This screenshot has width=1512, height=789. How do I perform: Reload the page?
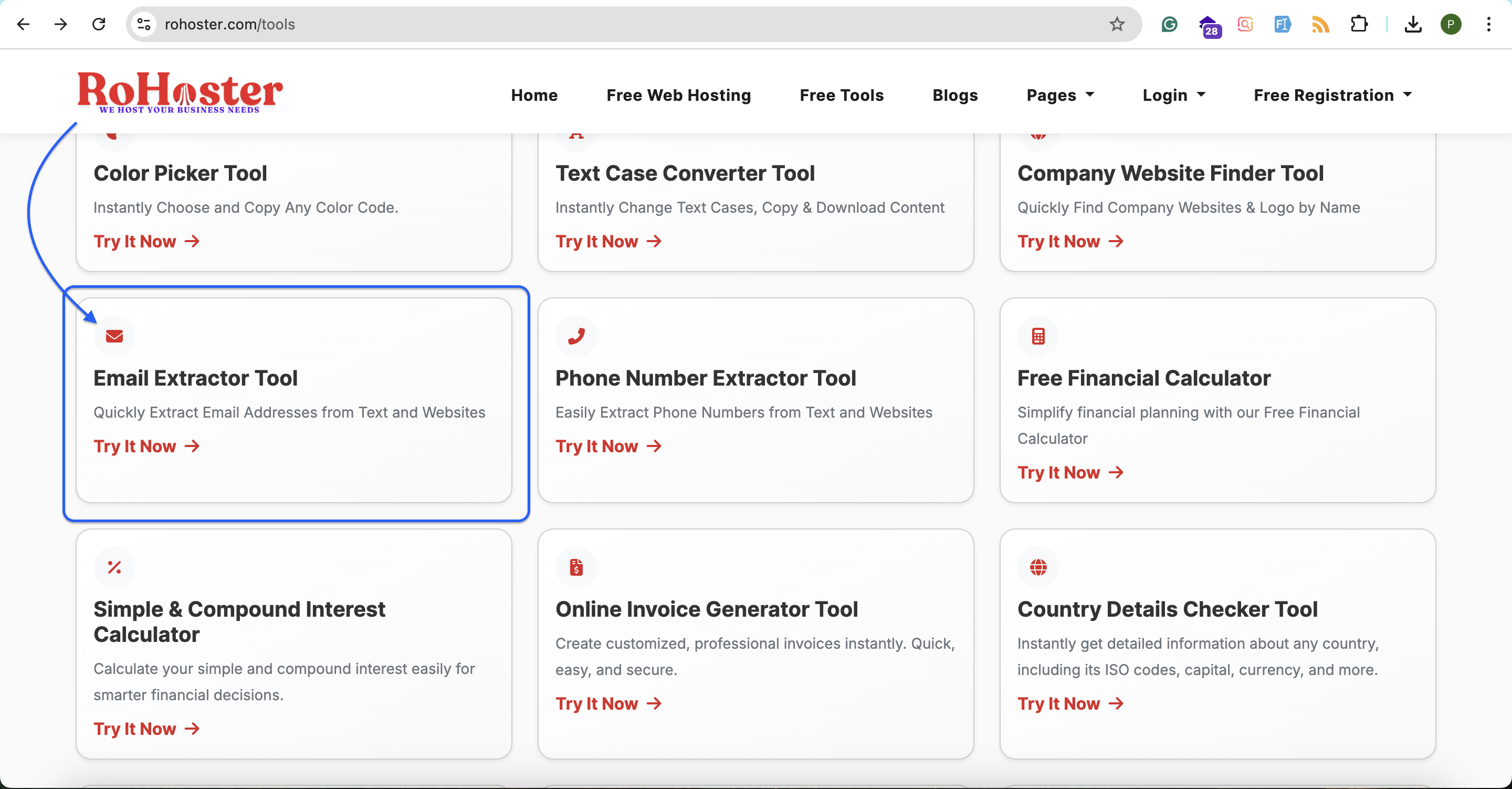[x=99, y=24]
